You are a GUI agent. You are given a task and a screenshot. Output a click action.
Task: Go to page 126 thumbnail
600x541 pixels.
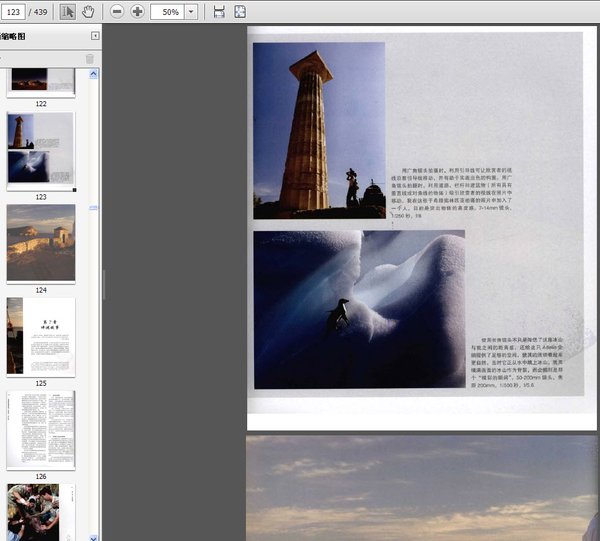click(40, 429)
